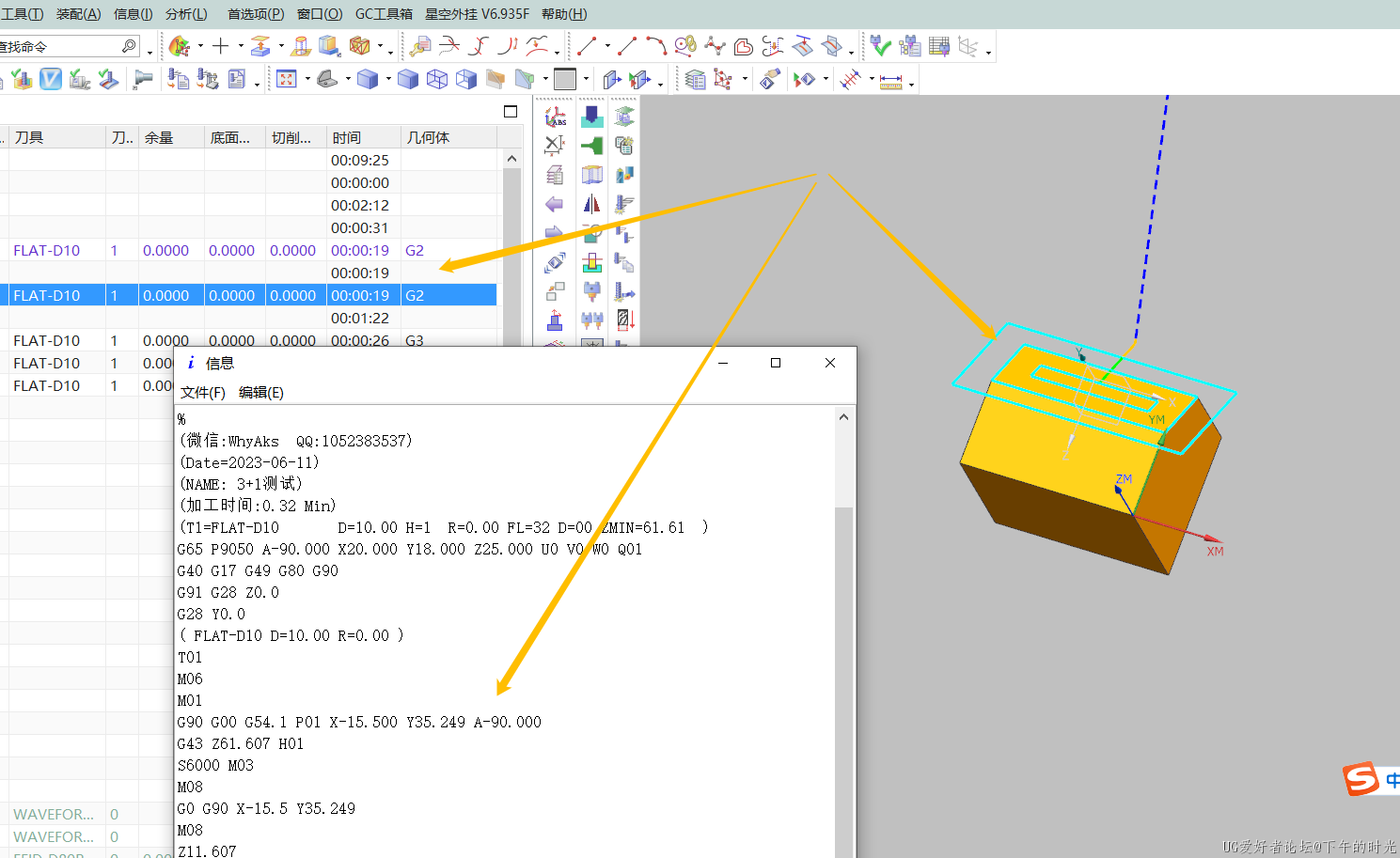
Task: Open dropdown arrow after the shaded cube icon
Action: click(388, 80)
